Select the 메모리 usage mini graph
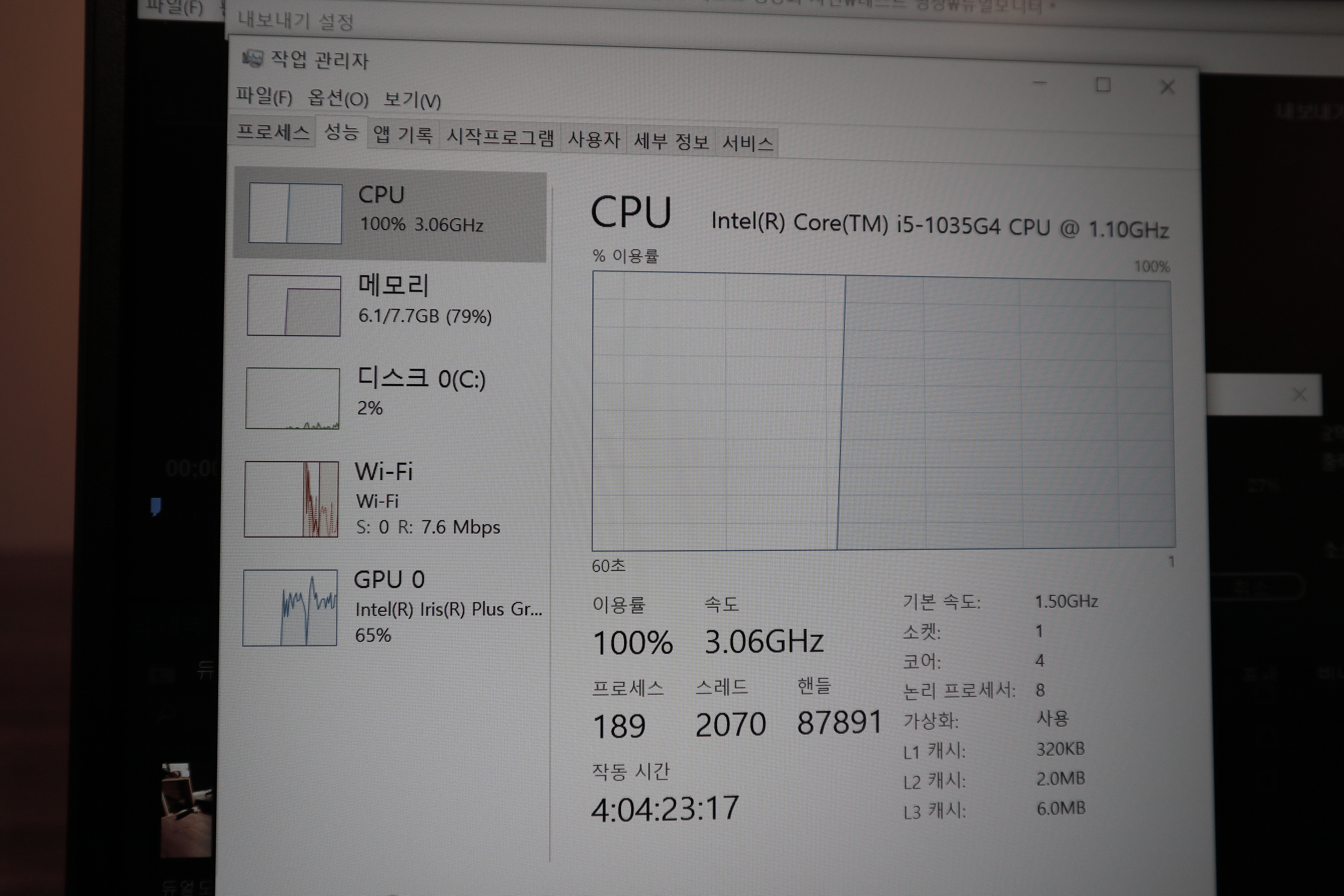The height and width of the screenshot is (896, 1344). pos(294,305)
